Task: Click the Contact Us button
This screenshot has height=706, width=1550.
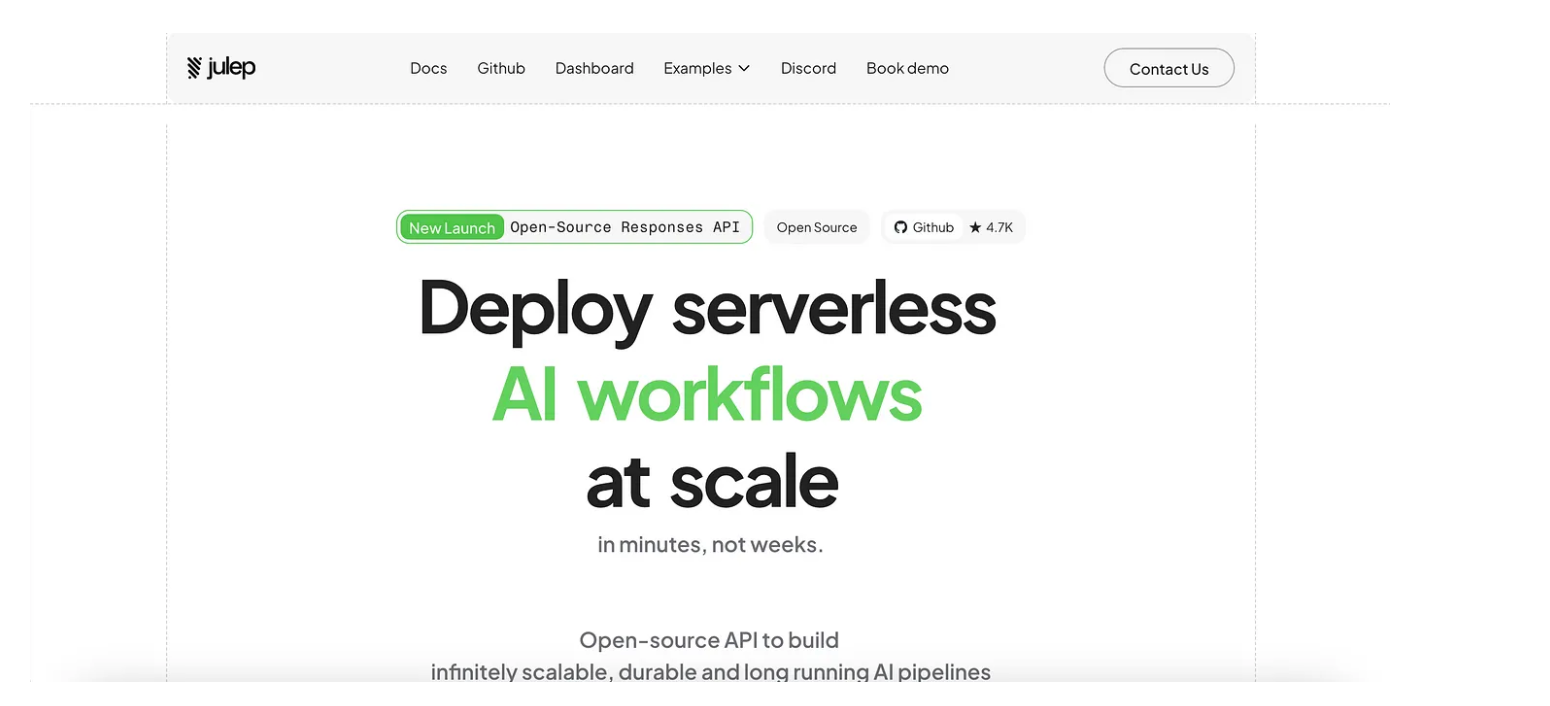Action: (1169, 68)
